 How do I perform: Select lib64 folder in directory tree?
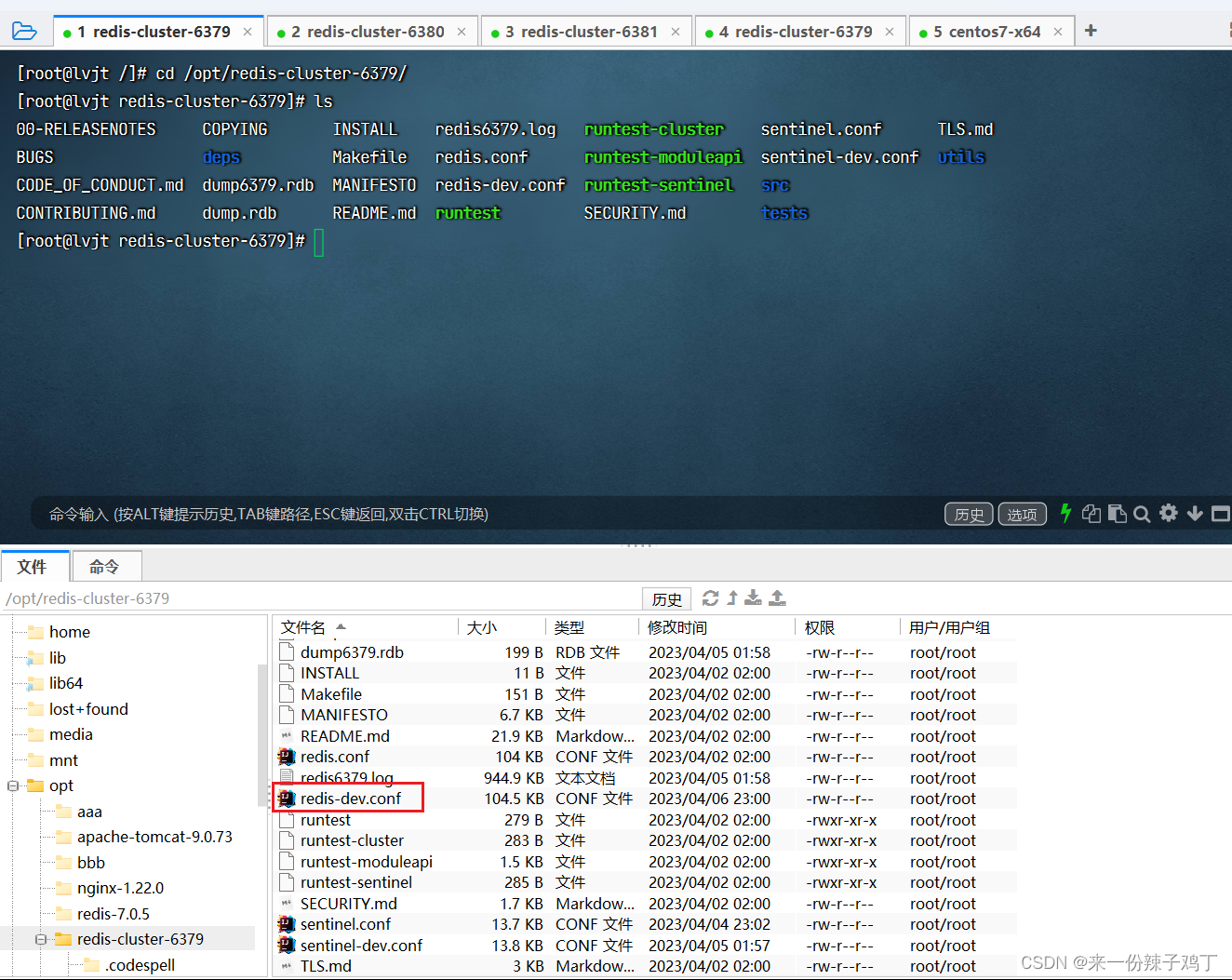66,683
